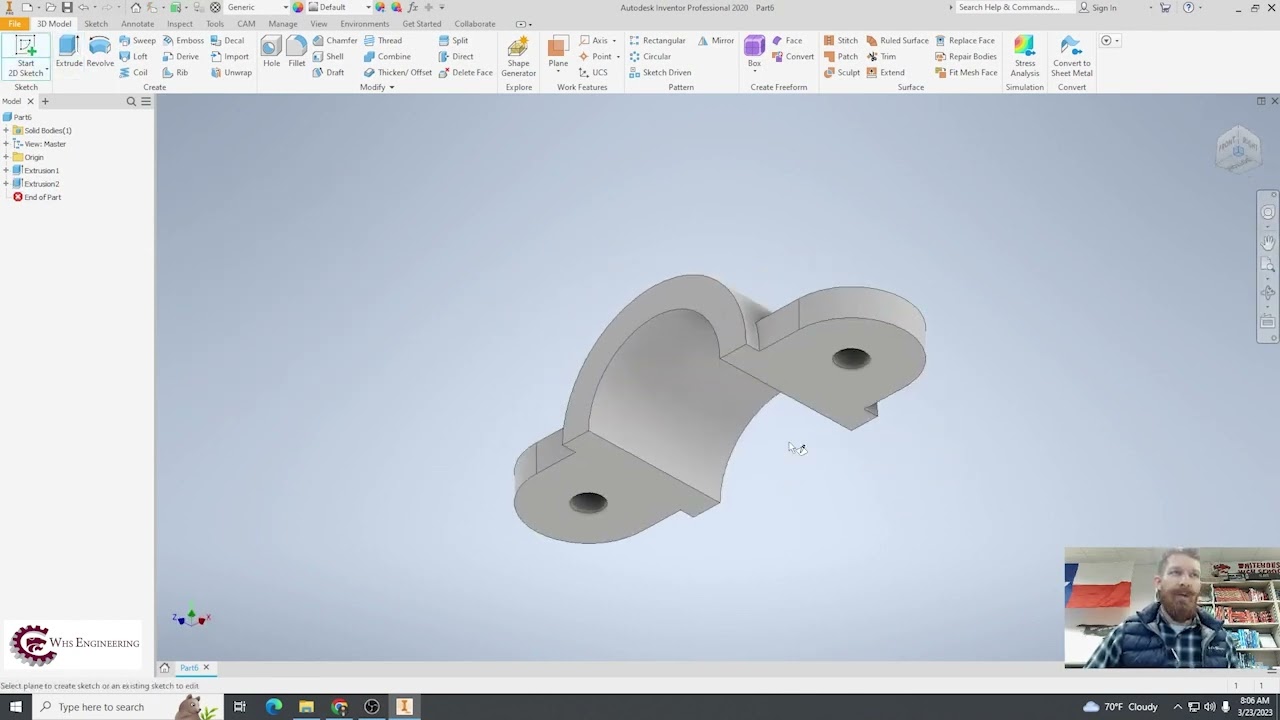Image resolution: width=1280 pixels, height=720 pixels.
Task: Select the Hole tool
Action: pos(271,52)
